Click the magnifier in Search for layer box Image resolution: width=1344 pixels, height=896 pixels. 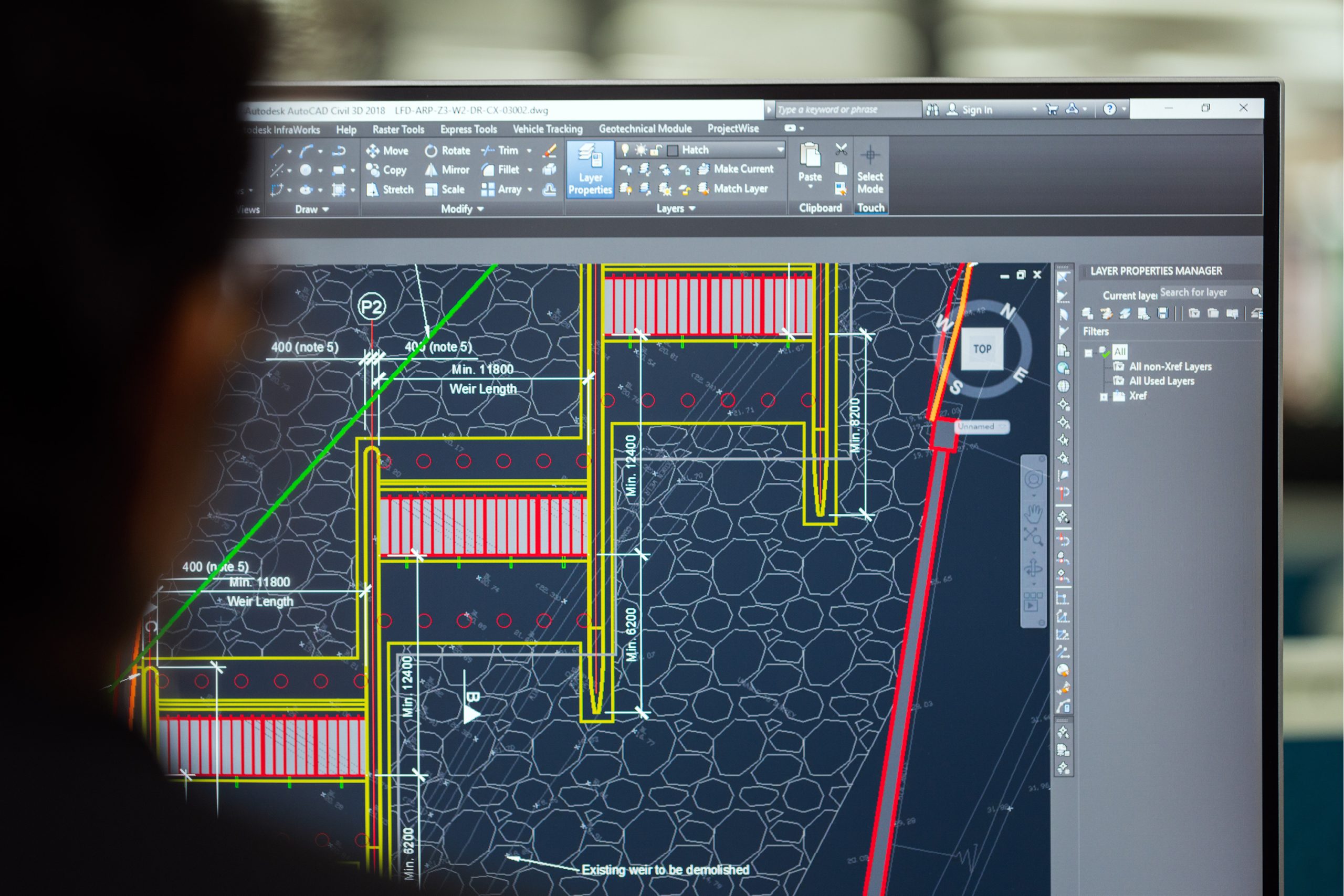pyautogui.click(x=1256, y=292)
